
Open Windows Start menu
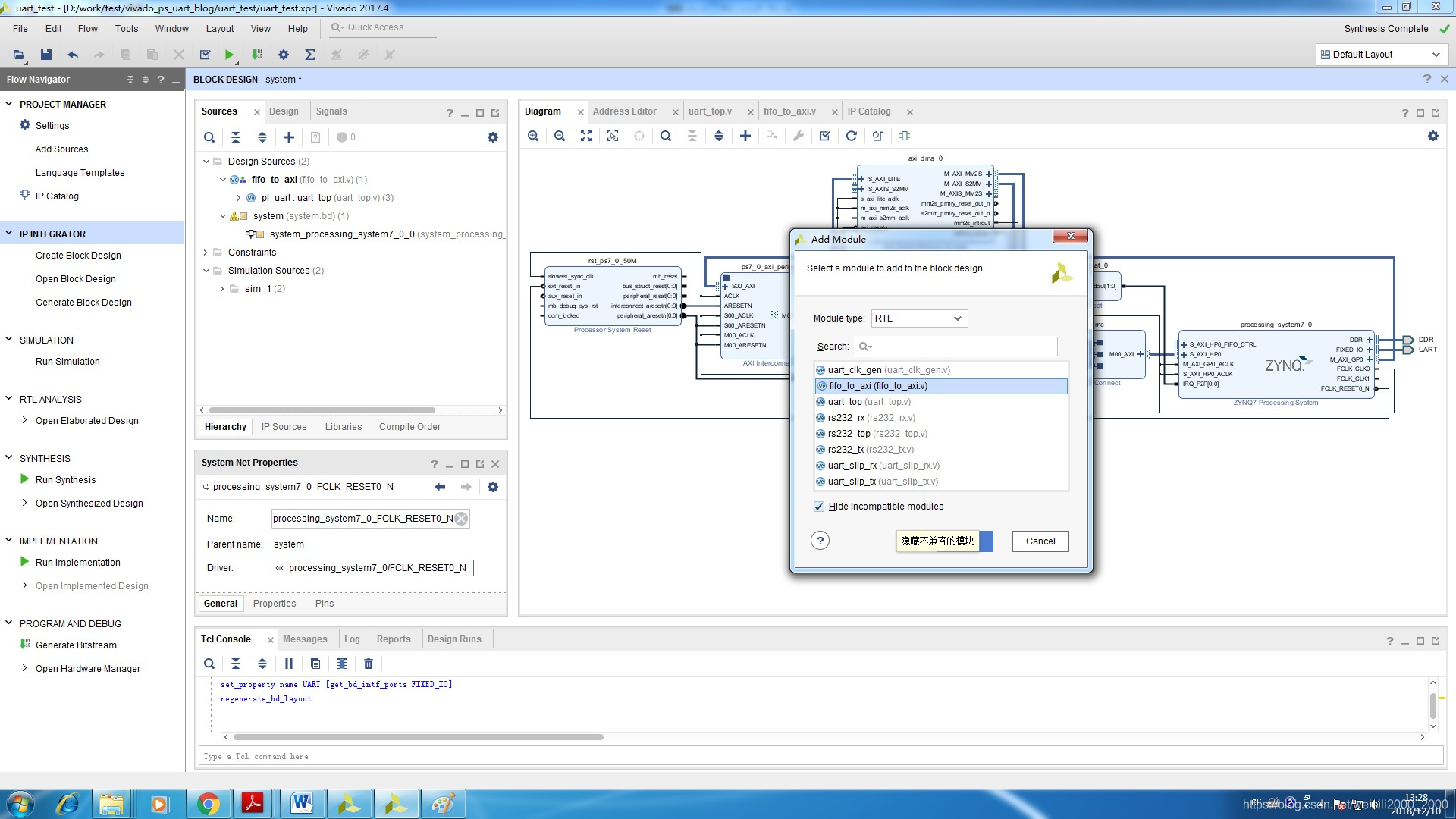[20, 804]
